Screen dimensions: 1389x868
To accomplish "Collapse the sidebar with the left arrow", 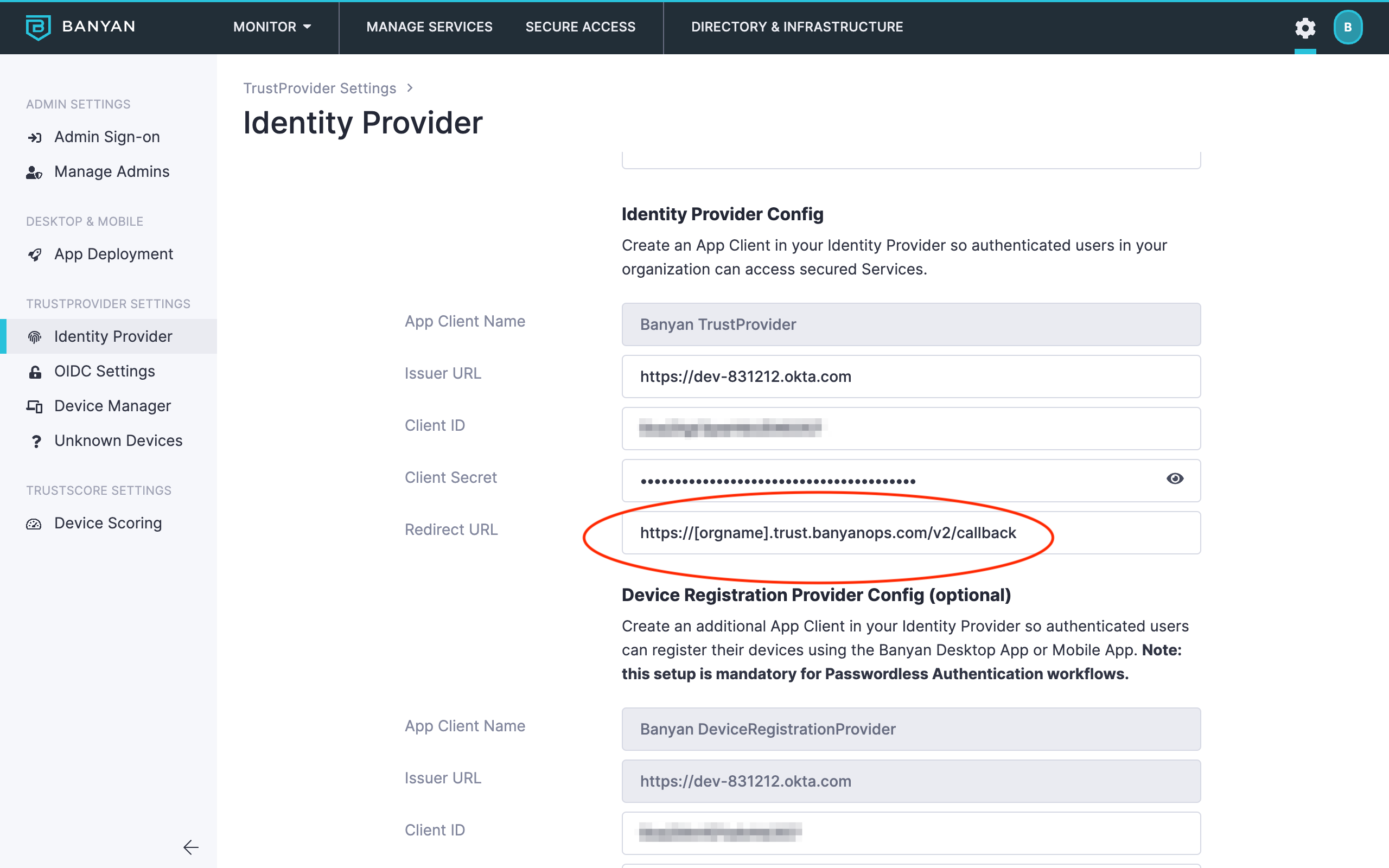I will 190,847.
